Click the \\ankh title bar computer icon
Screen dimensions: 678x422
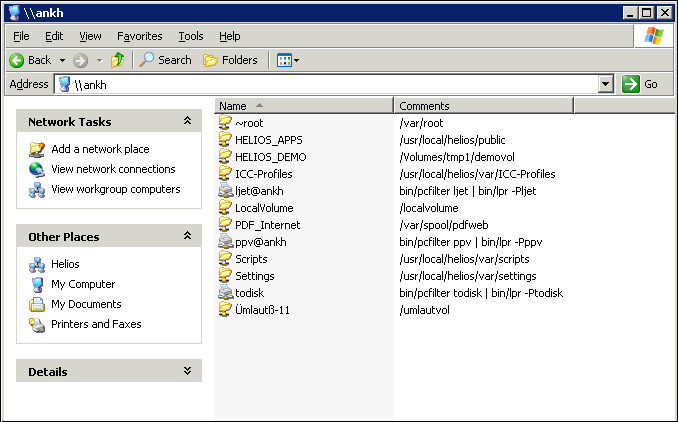(14, 13)
